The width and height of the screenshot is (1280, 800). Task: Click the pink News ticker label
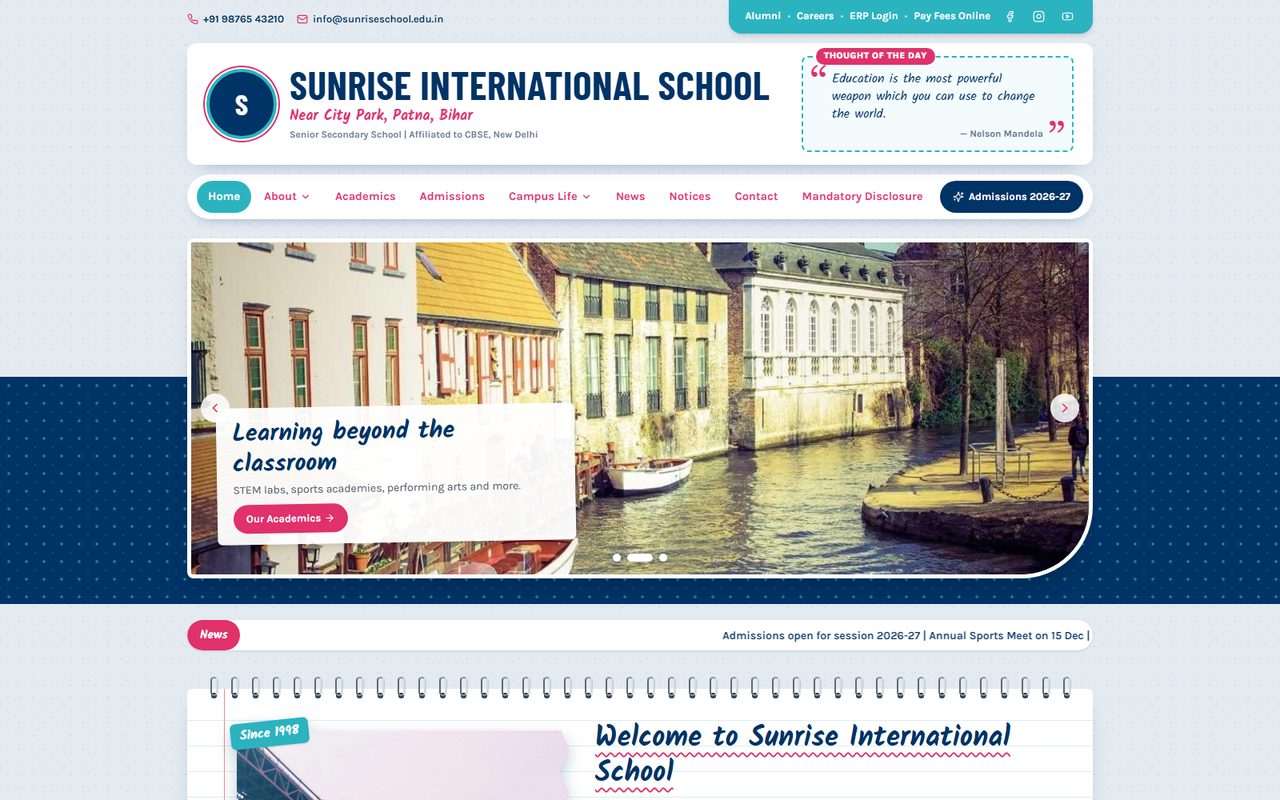[x=213, y=635]
